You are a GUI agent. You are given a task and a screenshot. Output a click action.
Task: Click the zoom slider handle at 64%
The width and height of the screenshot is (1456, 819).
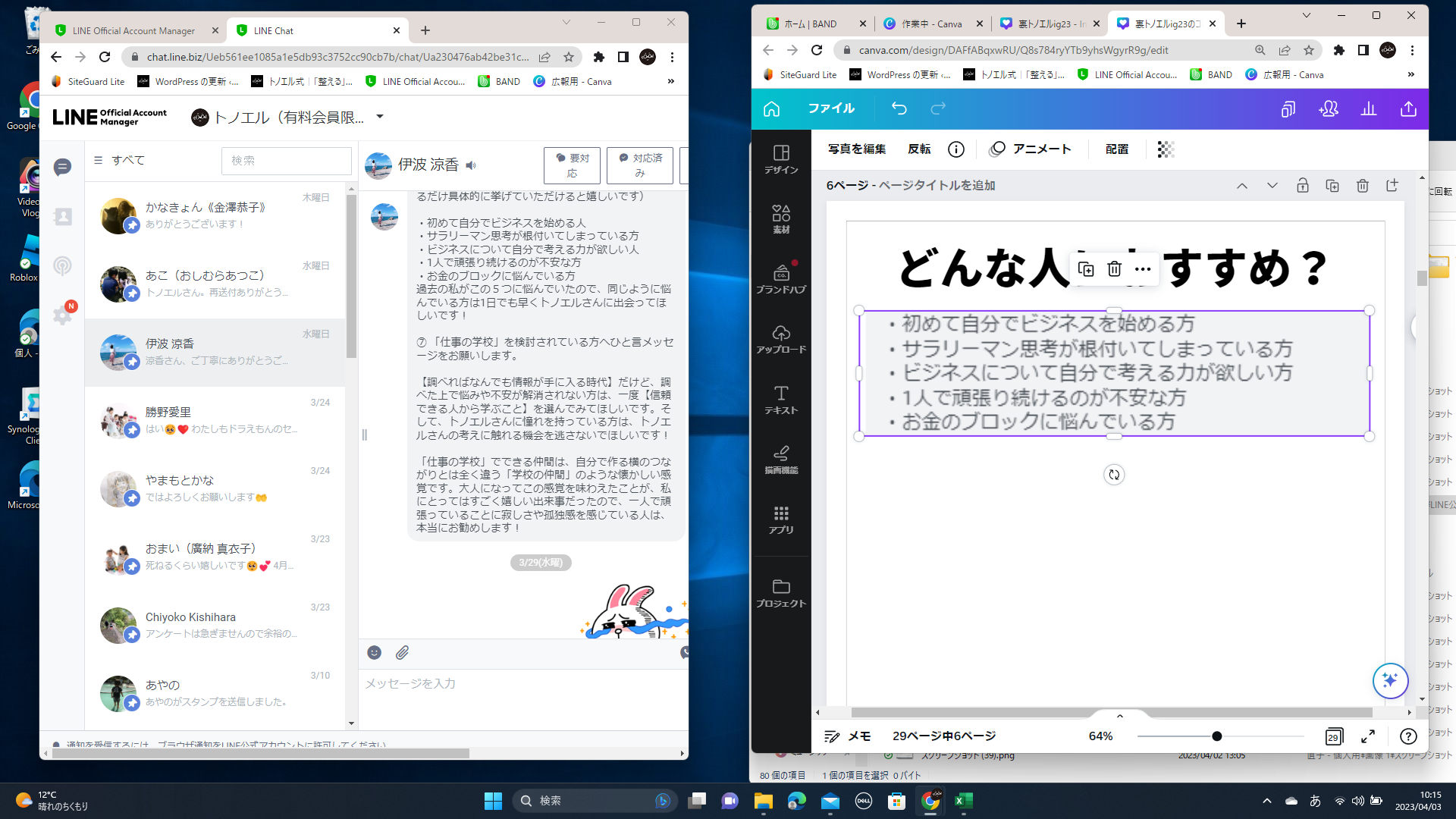(1216, 736)
